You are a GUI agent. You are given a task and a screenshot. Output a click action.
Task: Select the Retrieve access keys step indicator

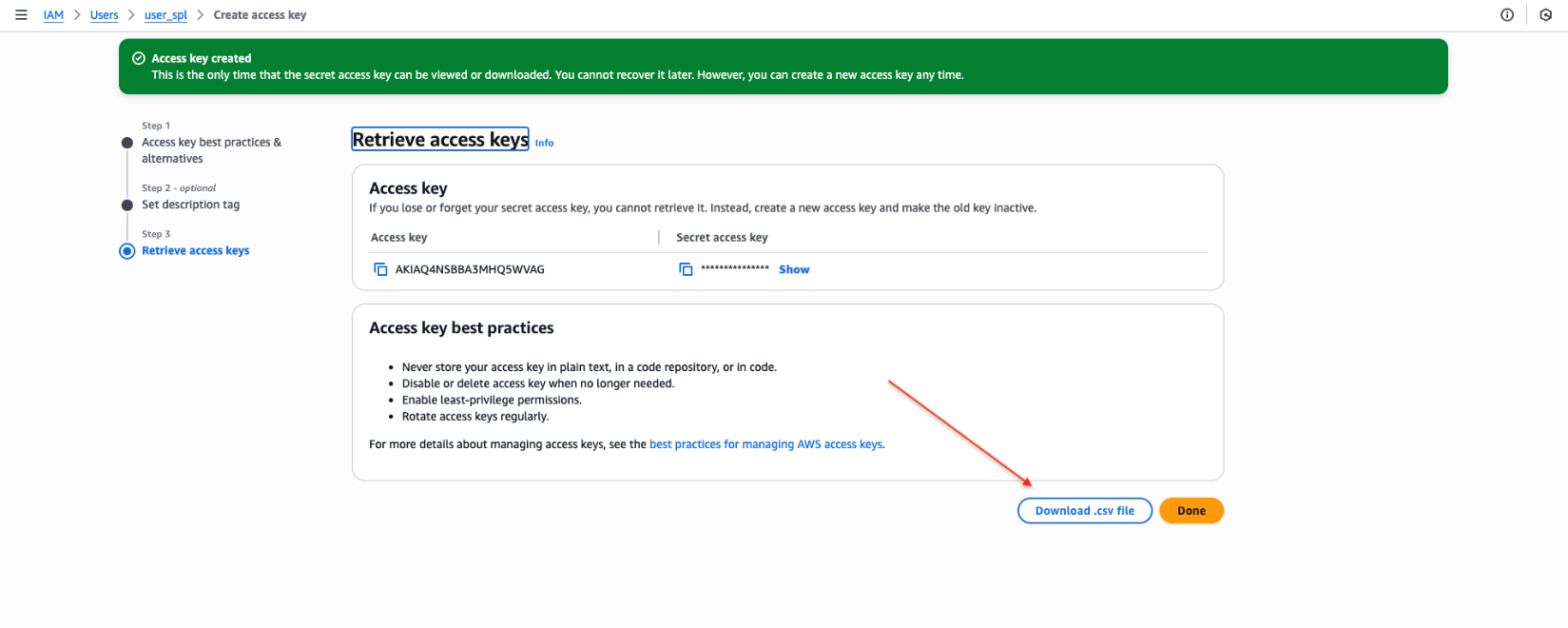[x=127, y=251]
